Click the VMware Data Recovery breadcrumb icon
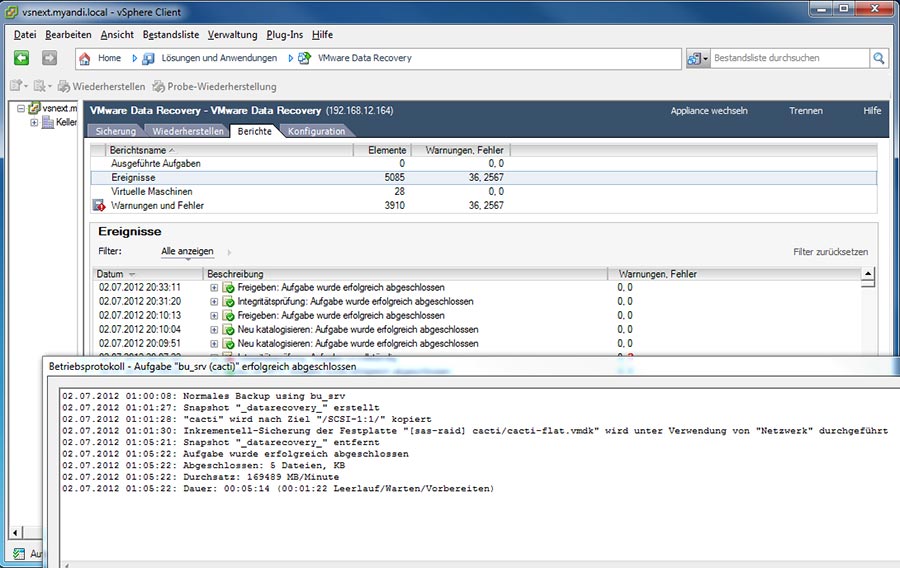The height and width of the screenshot is (568, 900). (304, 59)
